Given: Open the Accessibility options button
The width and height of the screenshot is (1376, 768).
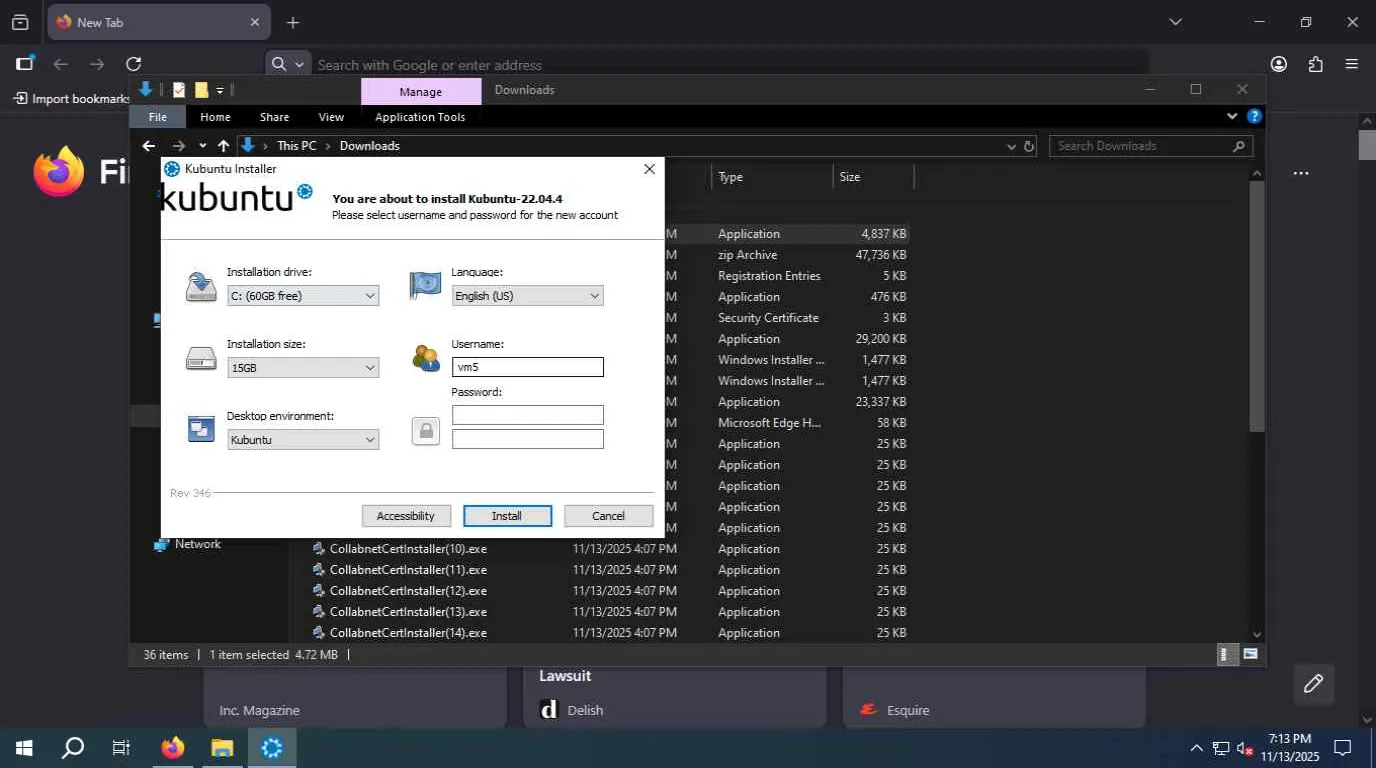Looking at the screenshot, I should pyautogui.click(x=405, y=516).
